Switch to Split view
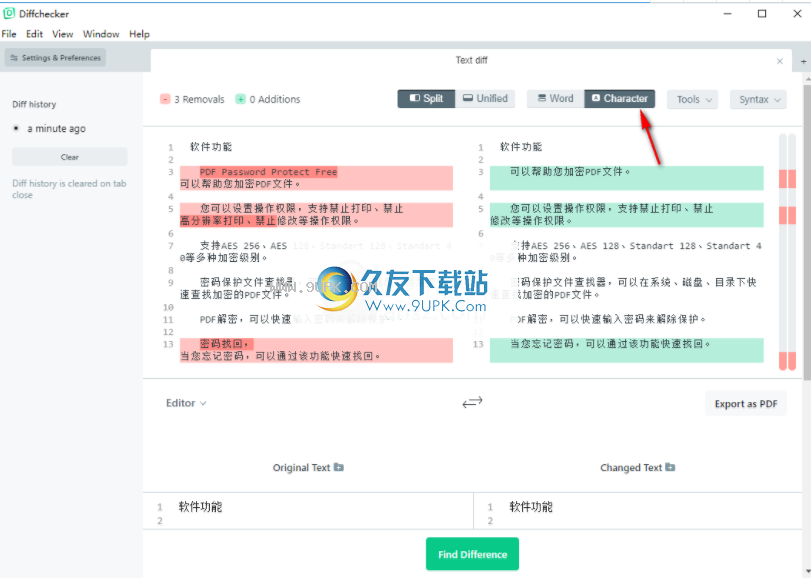This screenshot has width=811, height=579. 426,99
